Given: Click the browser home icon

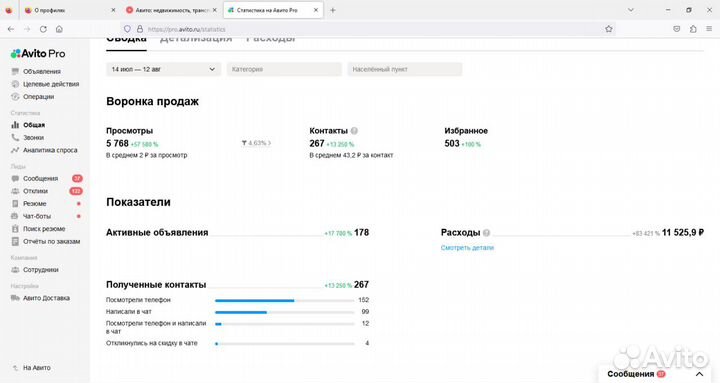Looking at the screenshot, I should point(59,29).
